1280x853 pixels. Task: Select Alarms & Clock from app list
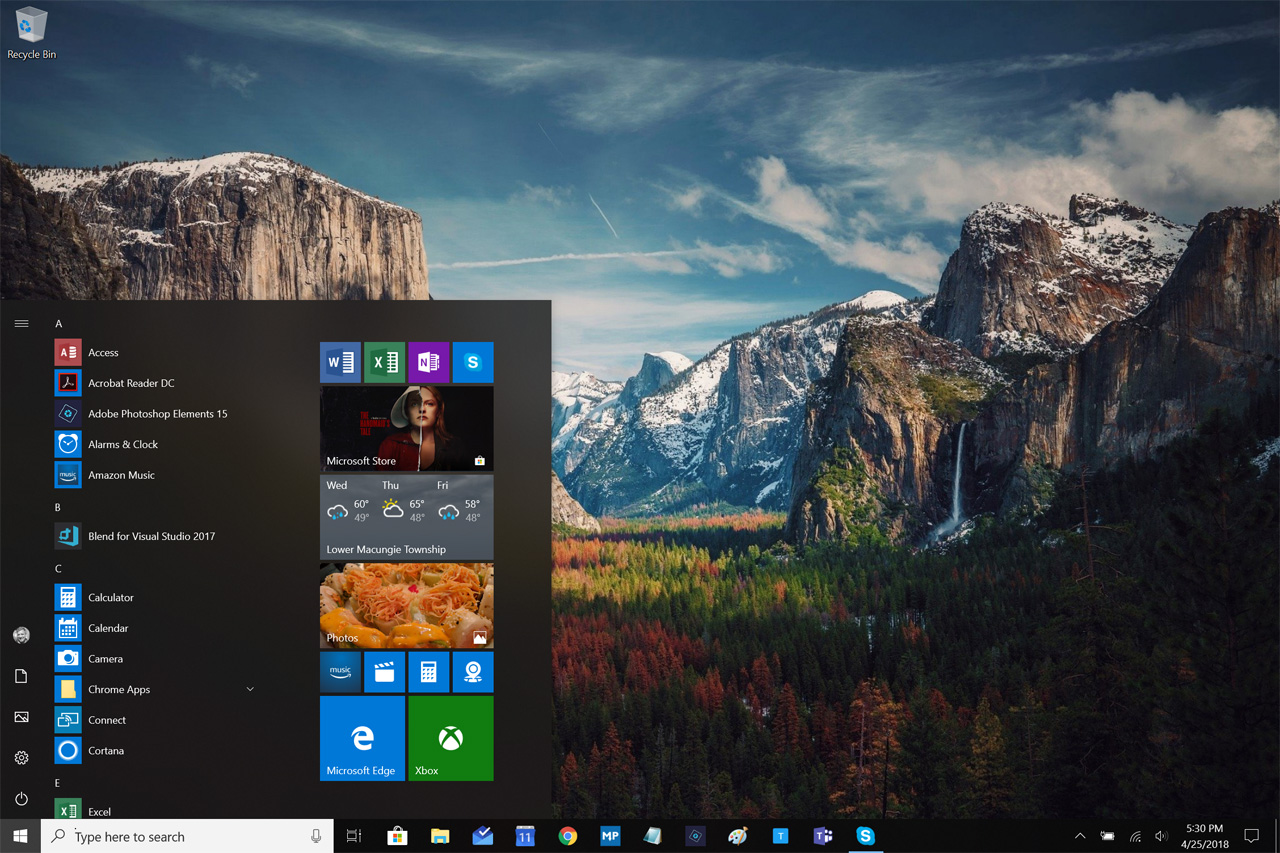pyautogui.click(x=122, y=444)
